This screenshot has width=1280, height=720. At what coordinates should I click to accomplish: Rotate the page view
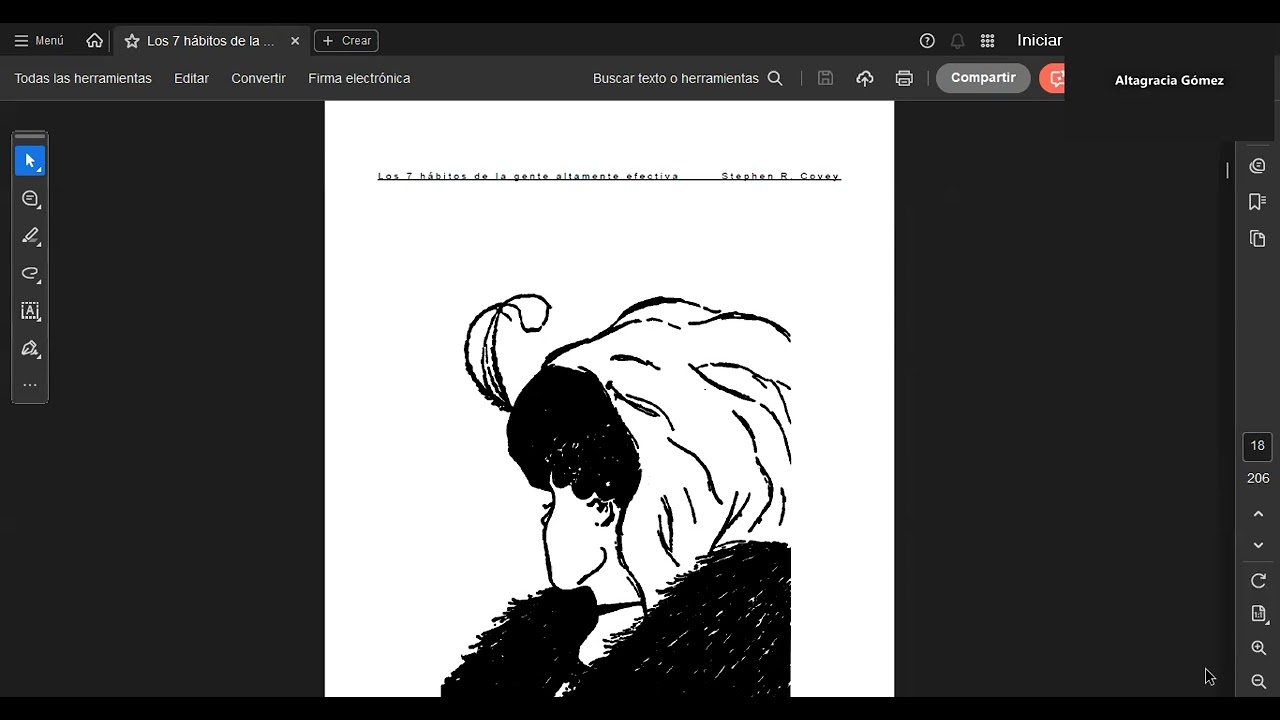[1258, 581]
